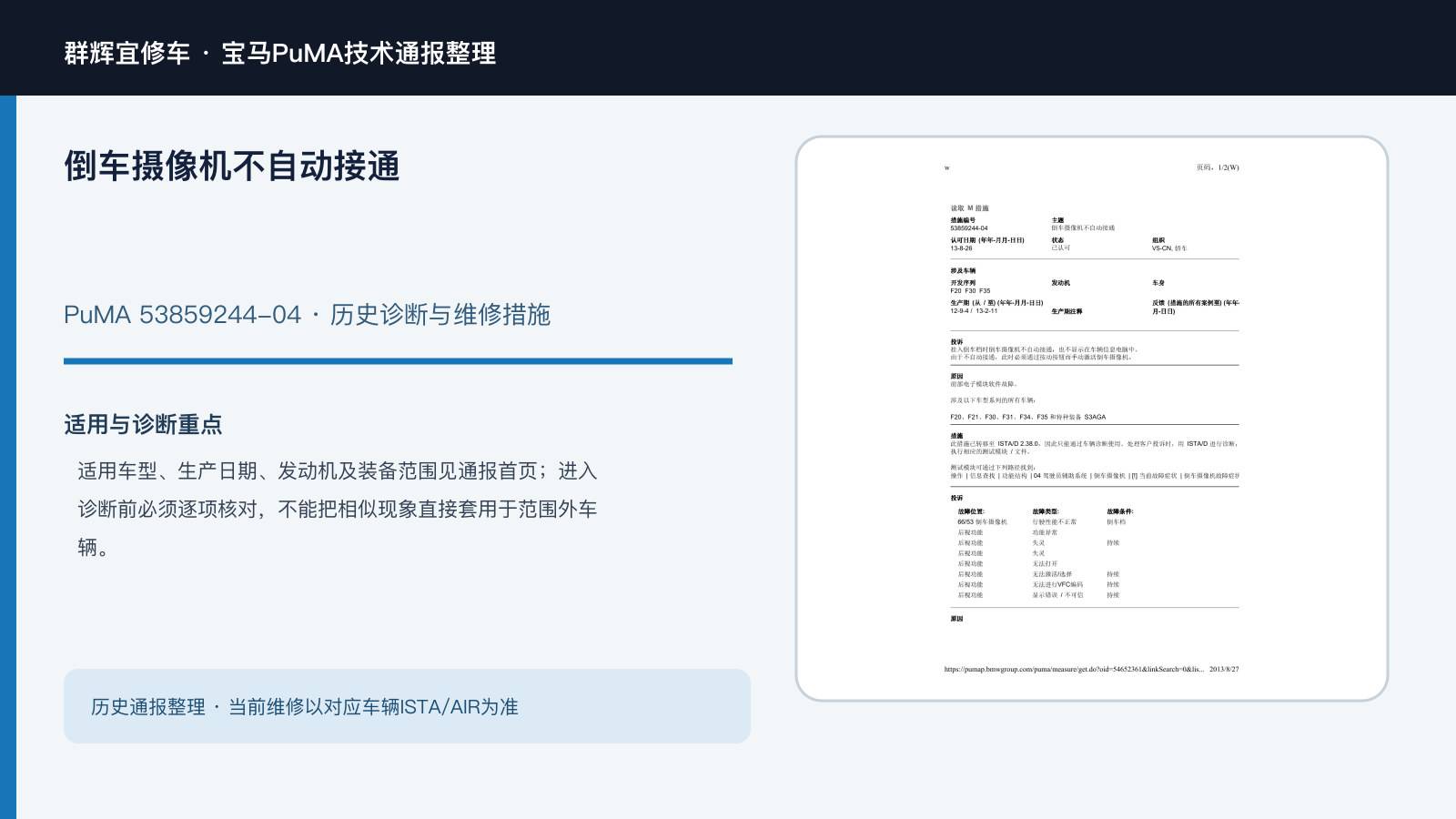
Task: Click the PuMA 53859244-04 subtitle line
Action: tap(307, 315)
